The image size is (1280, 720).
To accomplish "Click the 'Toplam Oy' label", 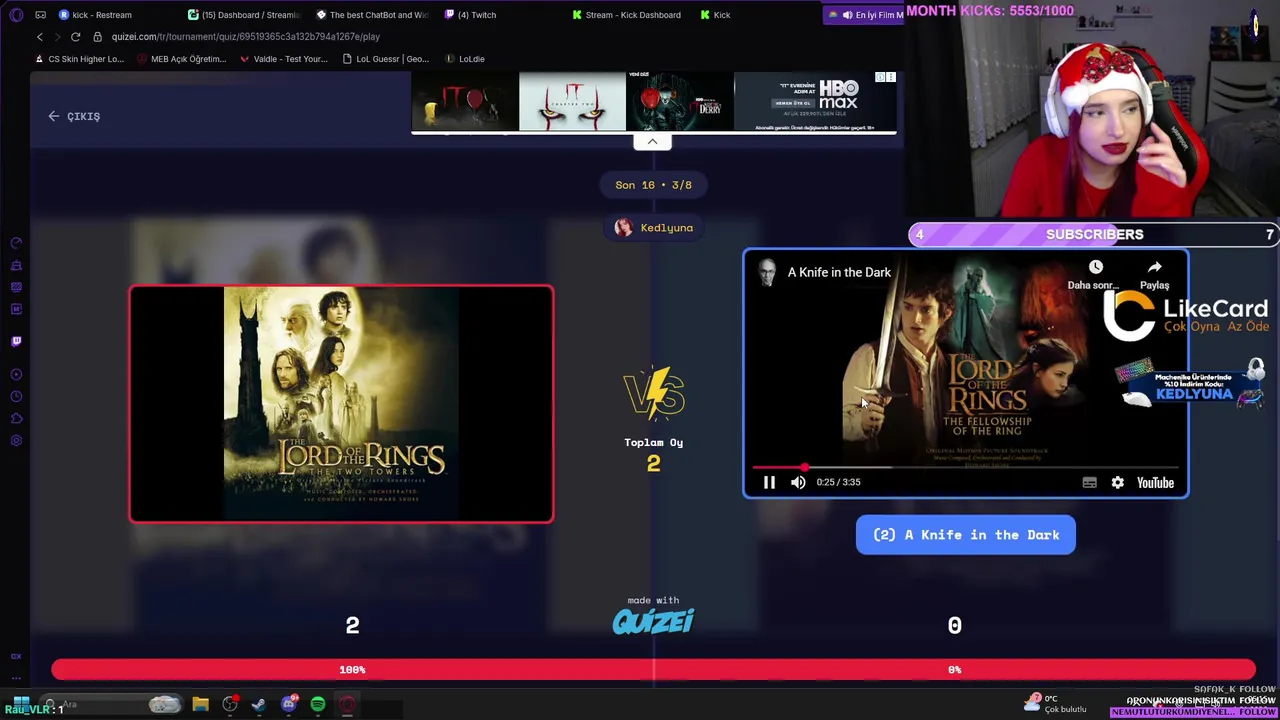I will (653, 442).
